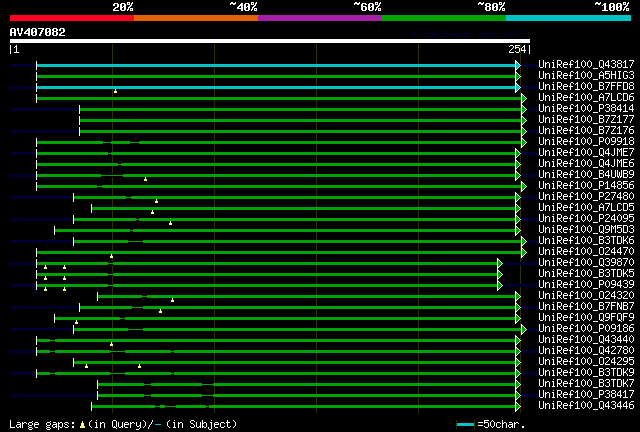Select the UniRef100_P38417 label
This screenshot has width=640, height=432.
pyautogui.click(x=586, y=395)
